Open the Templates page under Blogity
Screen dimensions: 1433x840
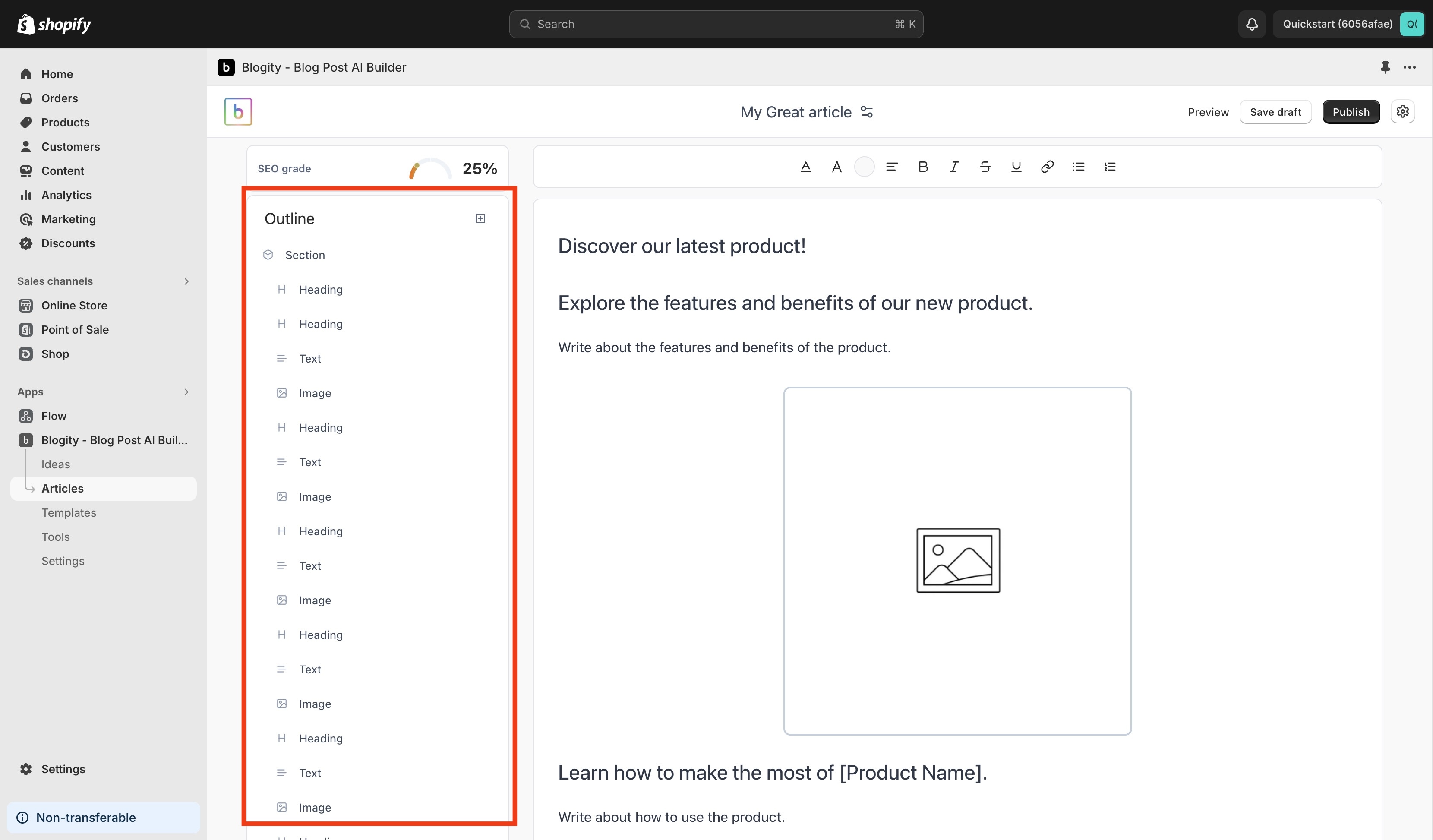pos(69,512)
